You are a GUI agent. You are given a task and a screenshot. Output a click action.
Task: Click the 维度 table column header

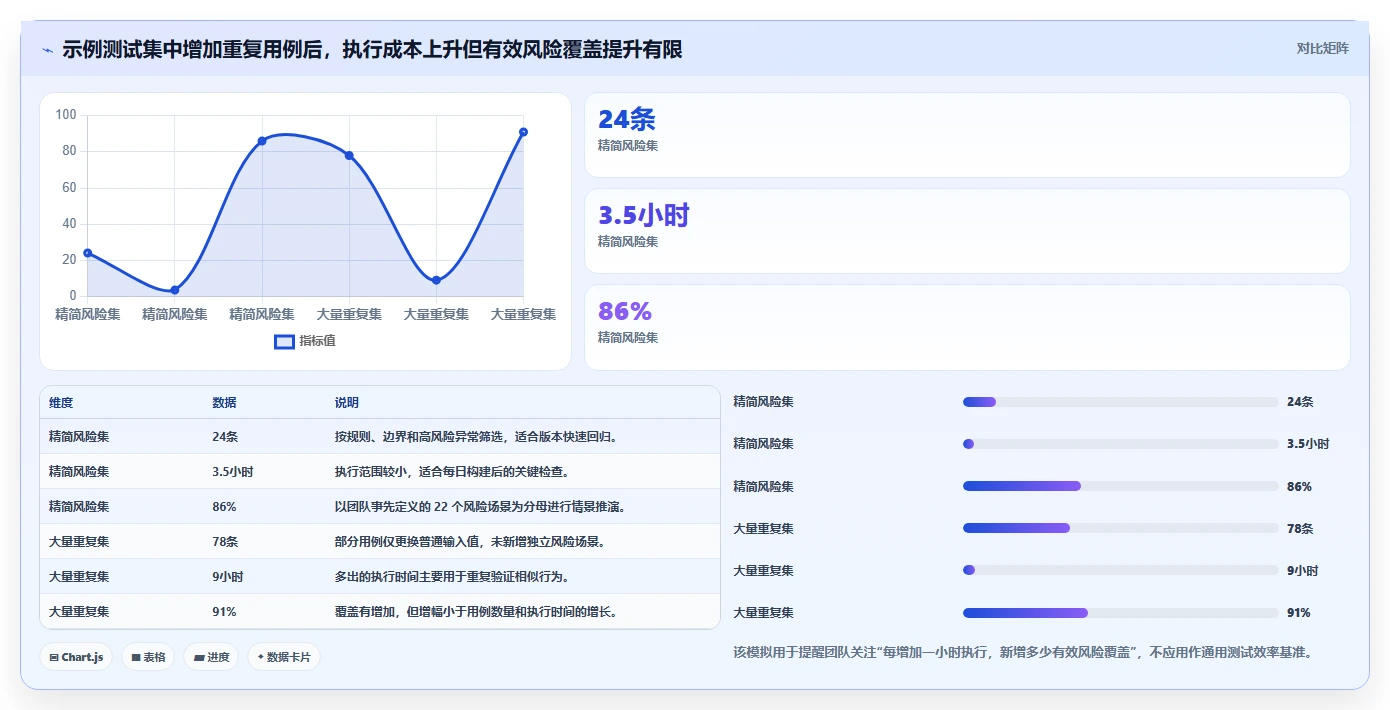coord(61,403)
